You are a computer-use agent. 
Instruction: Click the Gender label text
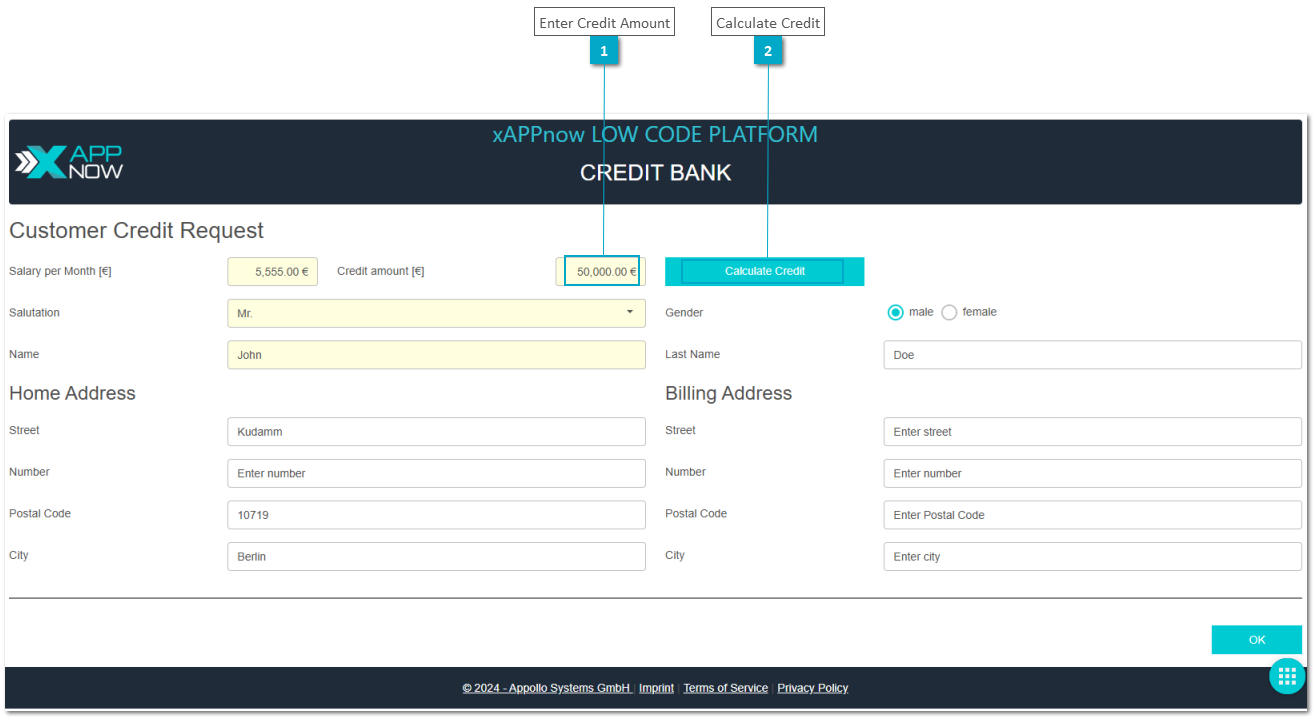684,313
